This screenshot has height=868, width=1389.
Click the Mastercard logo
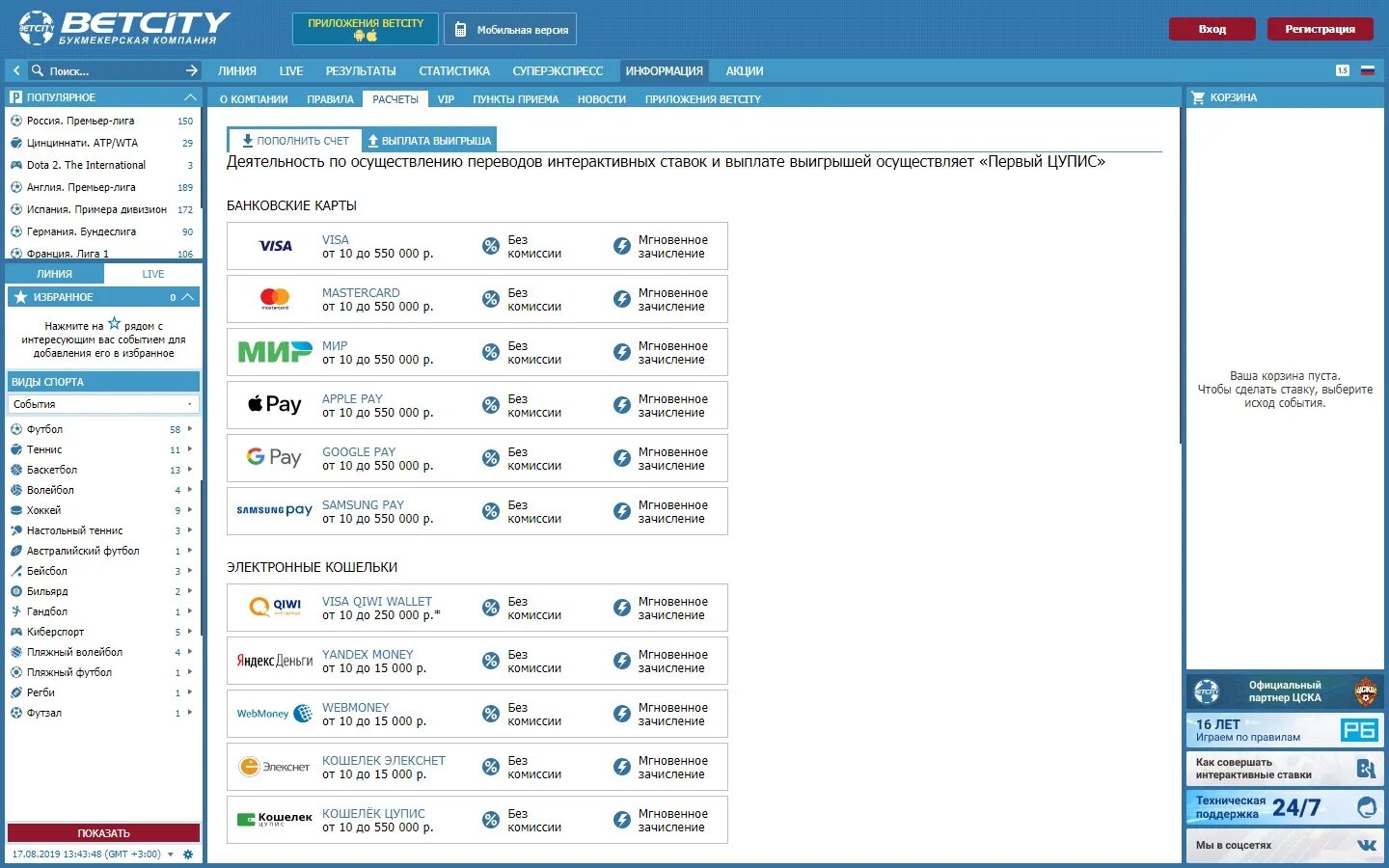pyautogui.click(x=275, y=299)
